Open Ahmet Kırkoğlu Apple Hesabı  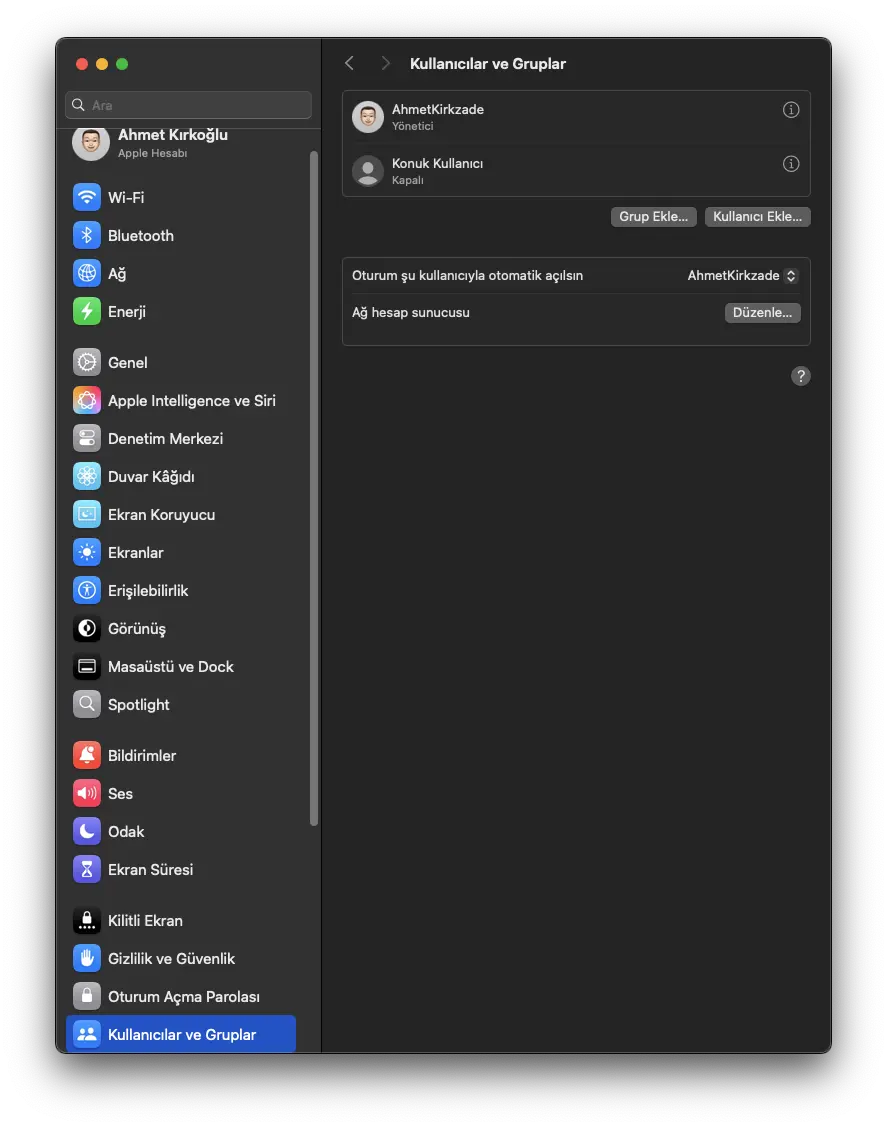click(x=151, y=143)
